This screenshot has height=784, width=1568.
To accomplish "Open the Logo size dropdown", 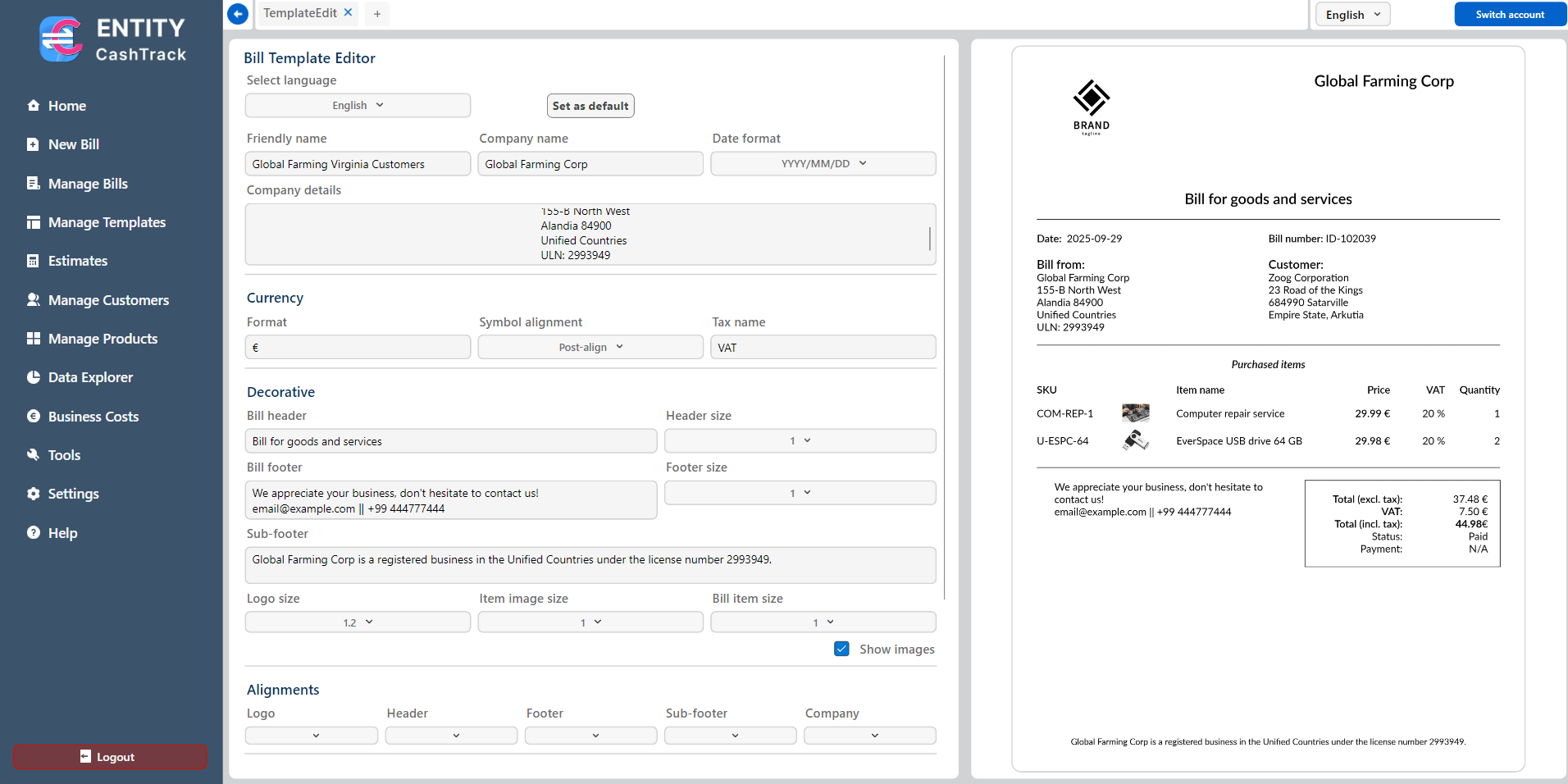I will pos(358,622).
